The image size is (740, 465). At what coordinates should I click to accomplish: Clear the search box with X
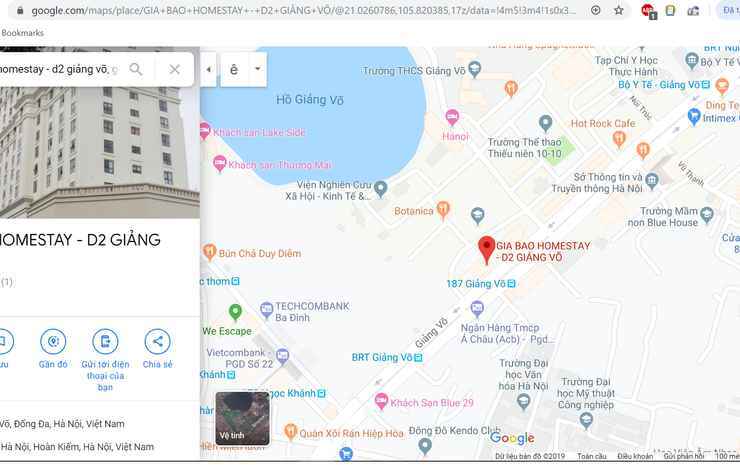(x=175, y=69)
